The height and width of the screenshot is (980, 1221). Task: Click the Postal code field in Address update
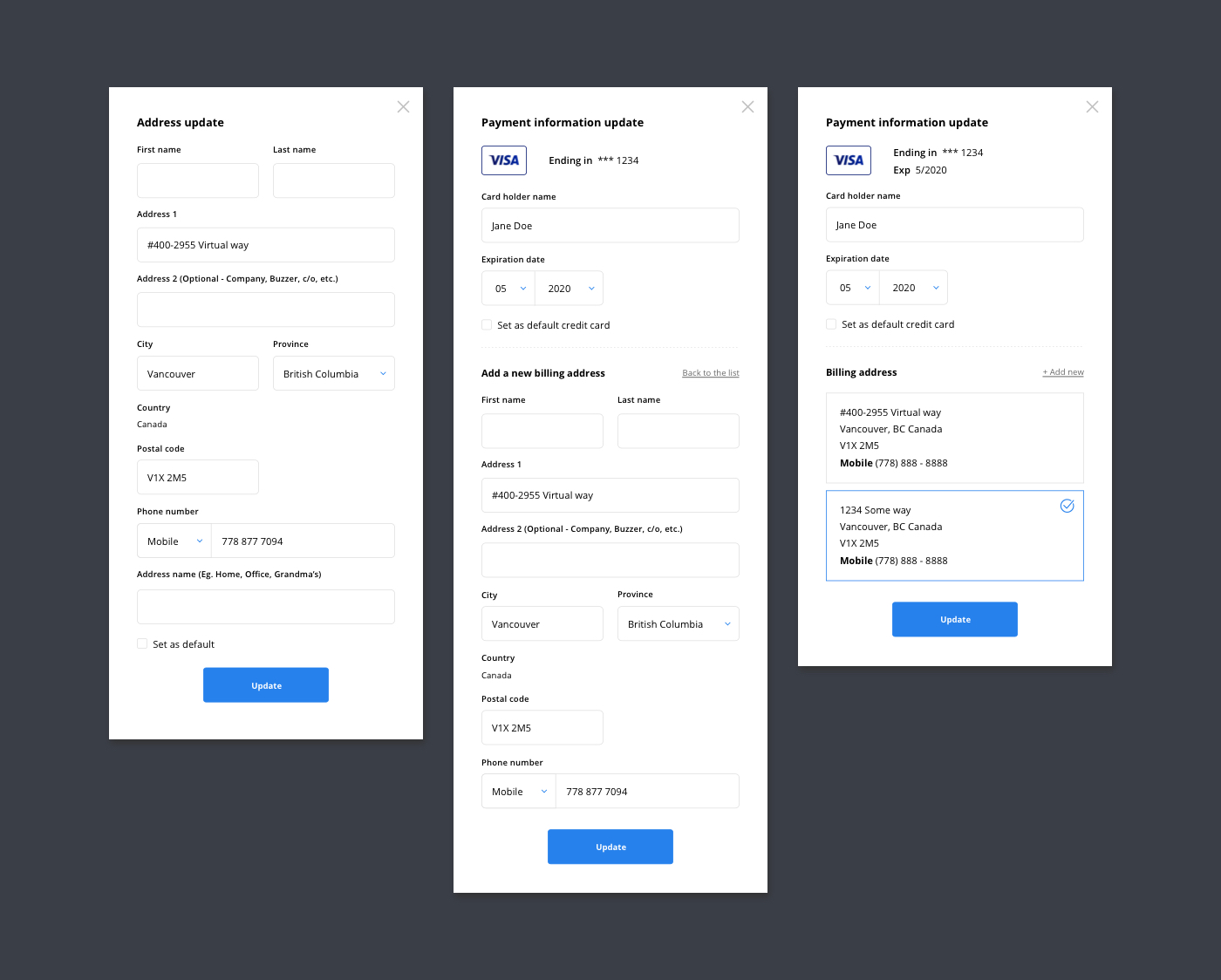click(198, 477)
